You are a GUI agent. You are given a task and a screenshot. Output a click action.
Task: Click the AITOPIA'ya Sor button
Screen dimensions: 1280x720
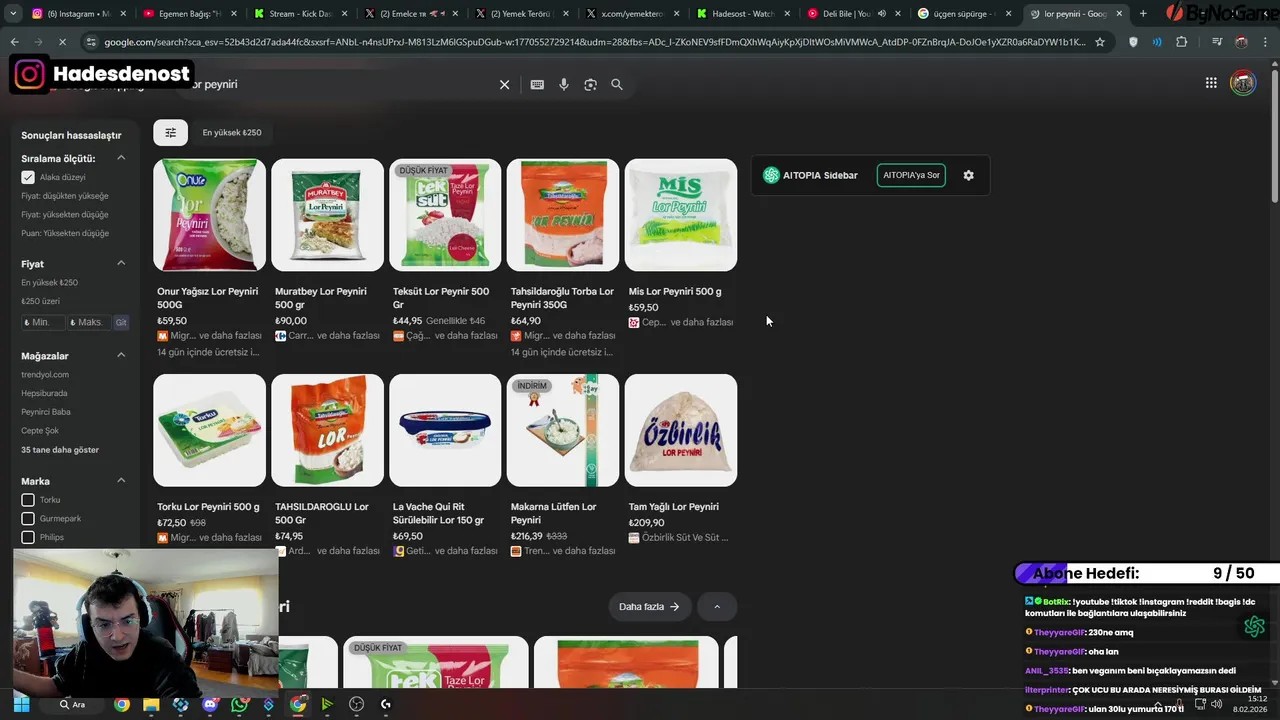coord(911,175)
